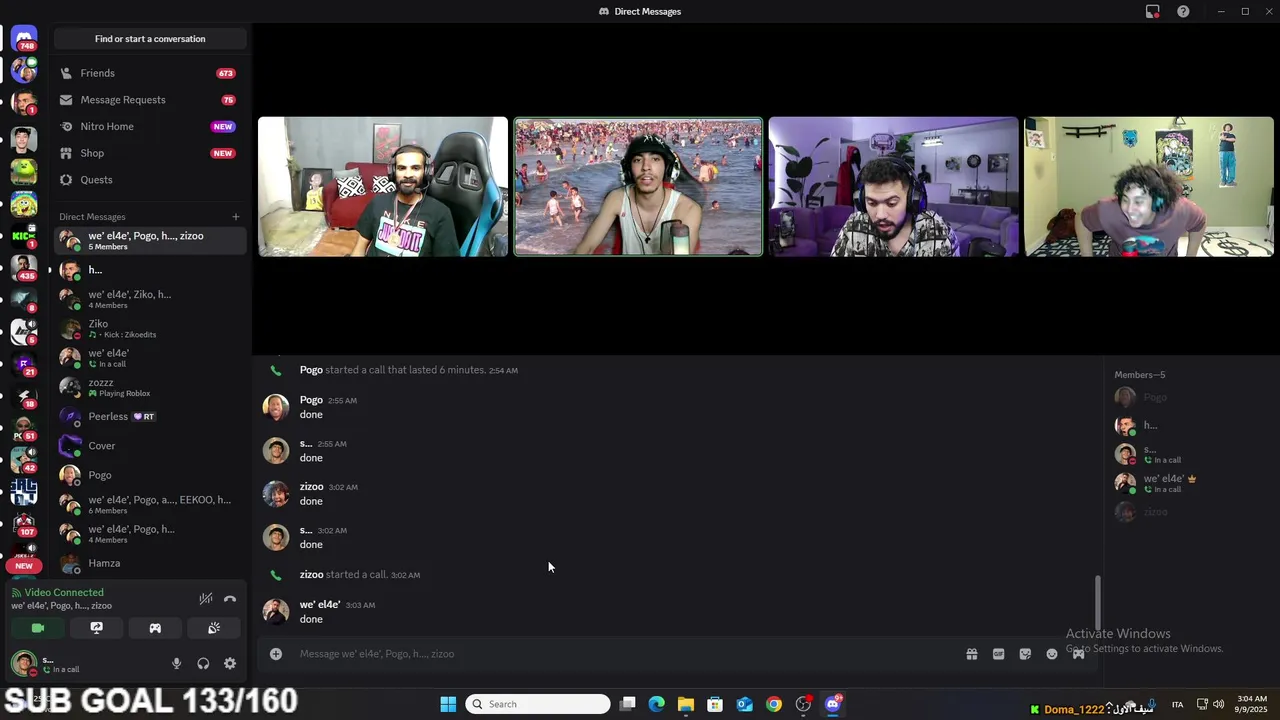Screen dimensions: 1280x720
Task: Turn off camera with green video button
Action: point(38,628)
